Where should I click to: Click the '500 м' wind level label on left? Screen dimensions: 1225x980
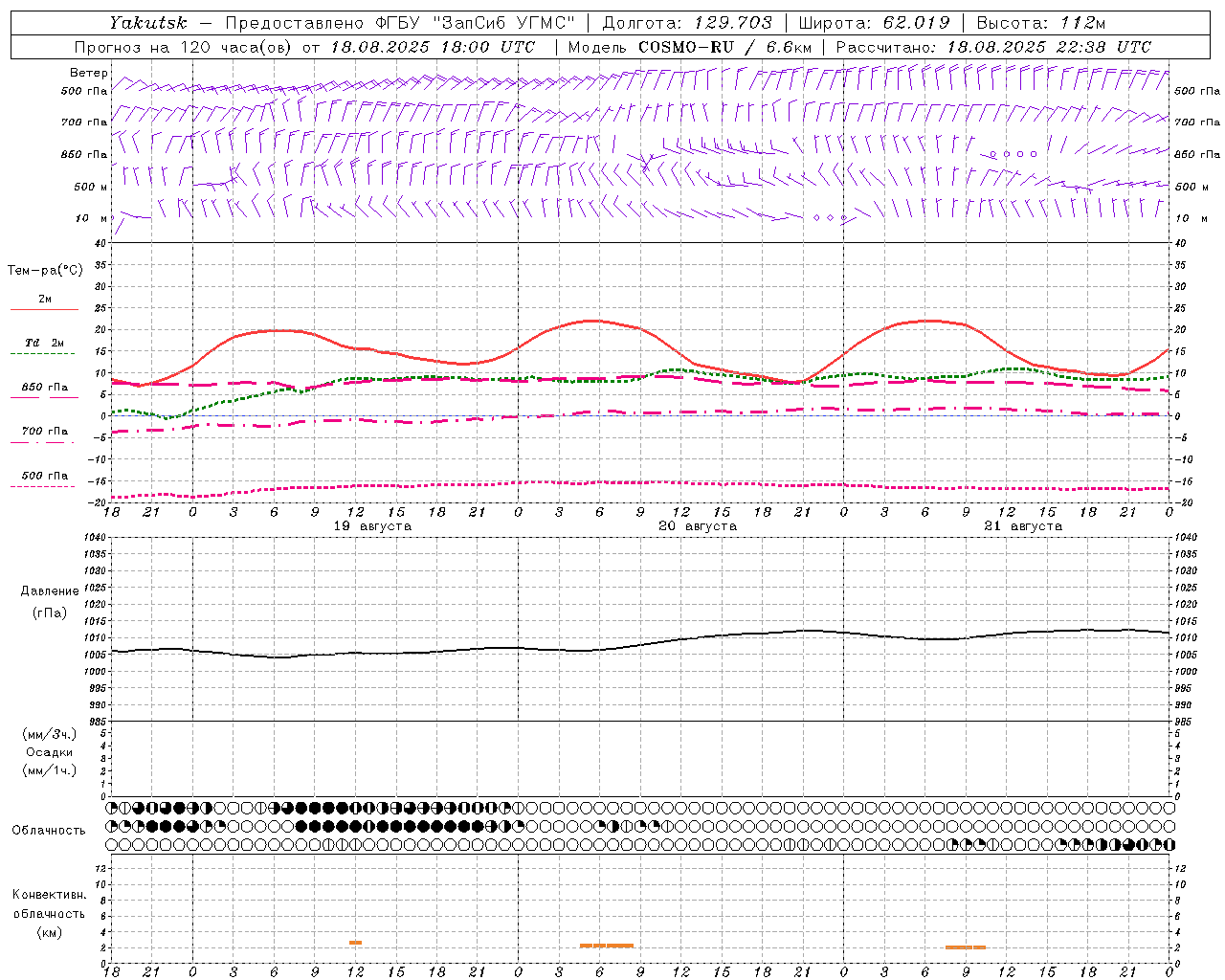coord(91,187)
